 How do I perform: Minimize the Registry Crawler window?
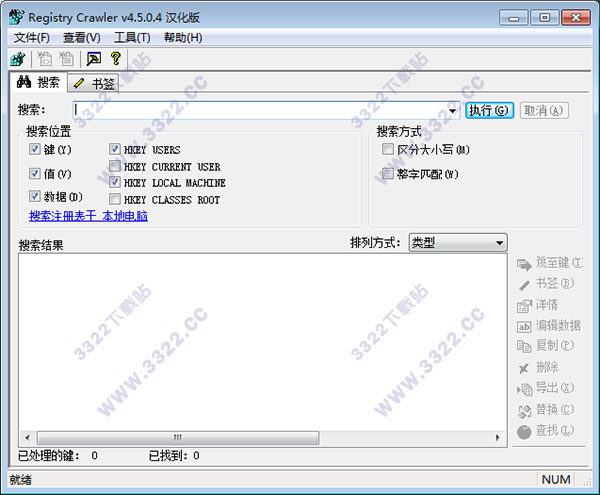pos(514,18)
